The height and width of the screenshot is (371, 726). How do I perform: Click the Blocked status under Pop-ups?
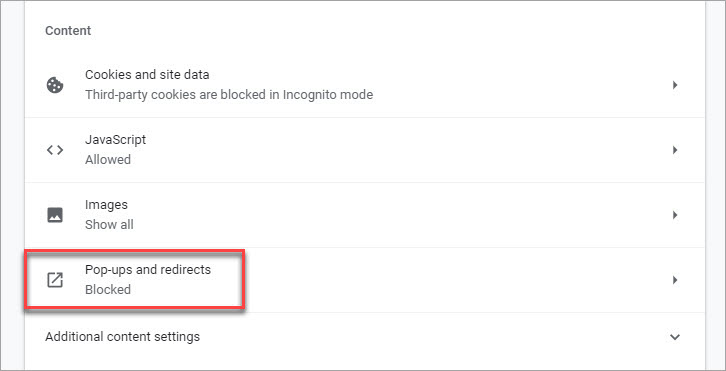[108, 289]
